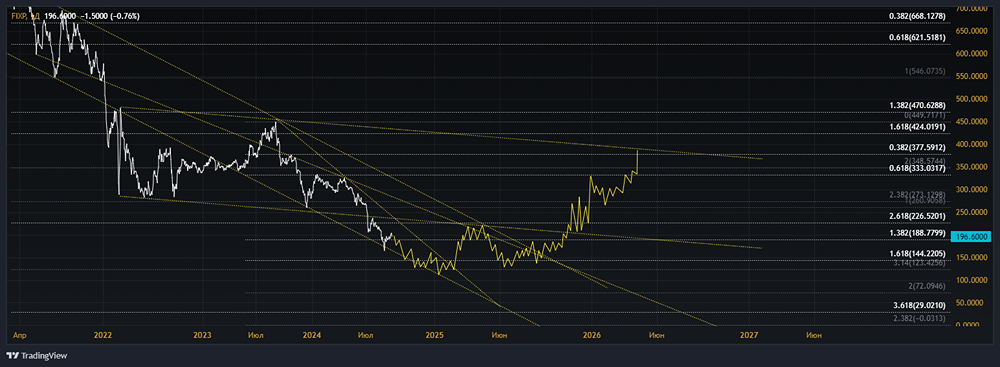Click Fibonacci label 1.618(144.2205)
The image size is (1000, 367).
[x=916, y=254]
